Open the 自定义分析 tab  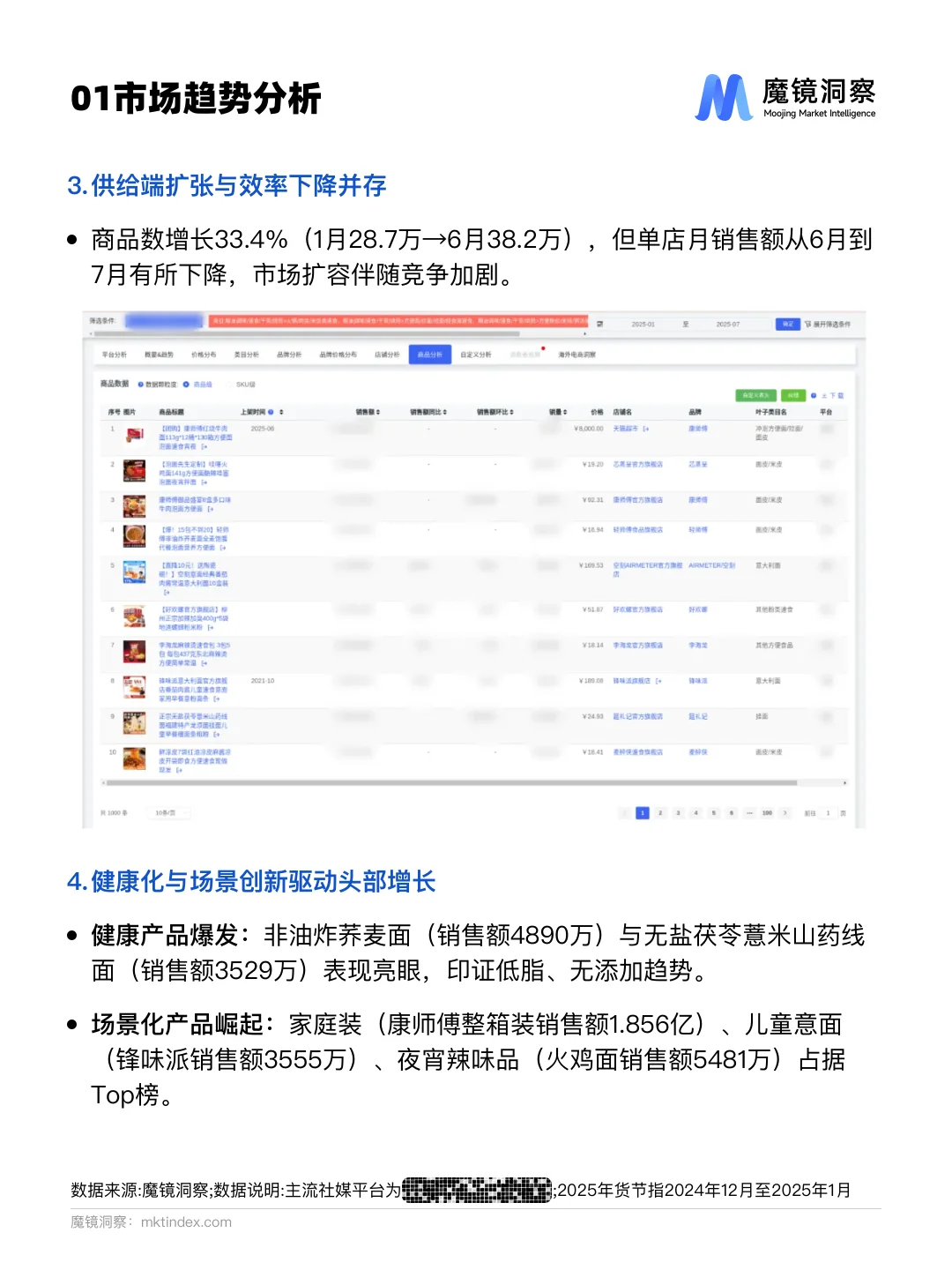[x=476, y=355]
